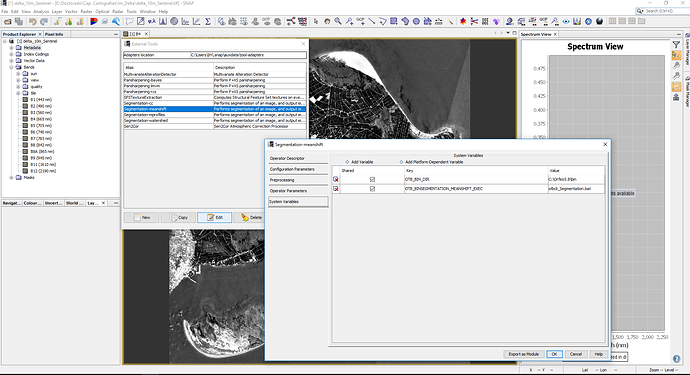Click the filter icon in Spectrum View
The image size is (690, 375).
pos(676,44)
